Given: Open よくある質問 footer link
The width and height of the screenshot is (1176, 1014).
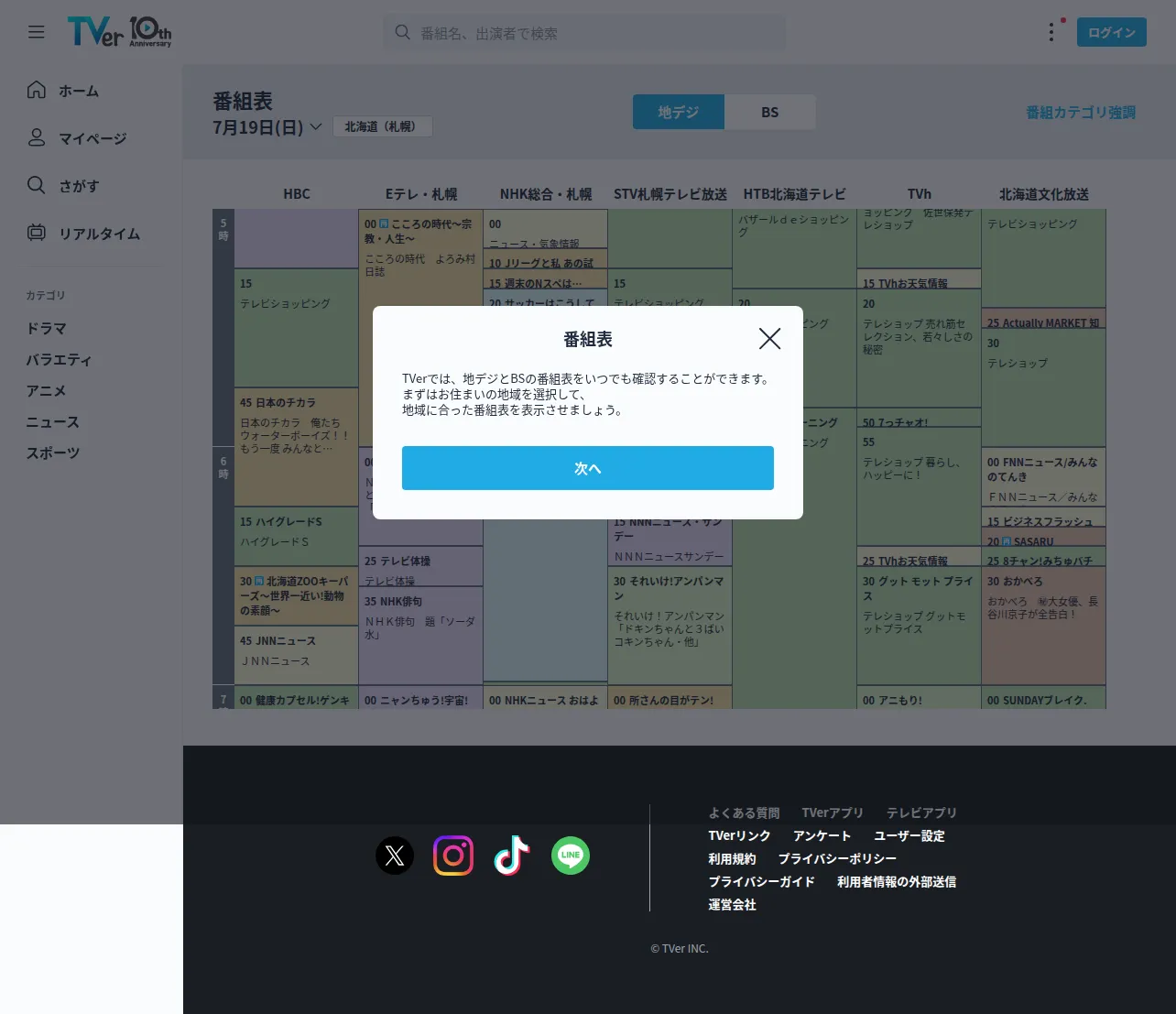Looking at the screenshot, I should point(744,812).
